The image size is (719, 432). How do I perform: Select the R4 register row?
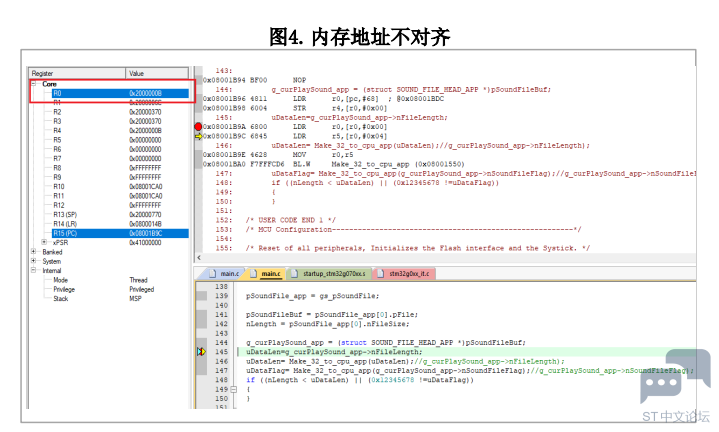pyautogui.click(x=121, y=130)
